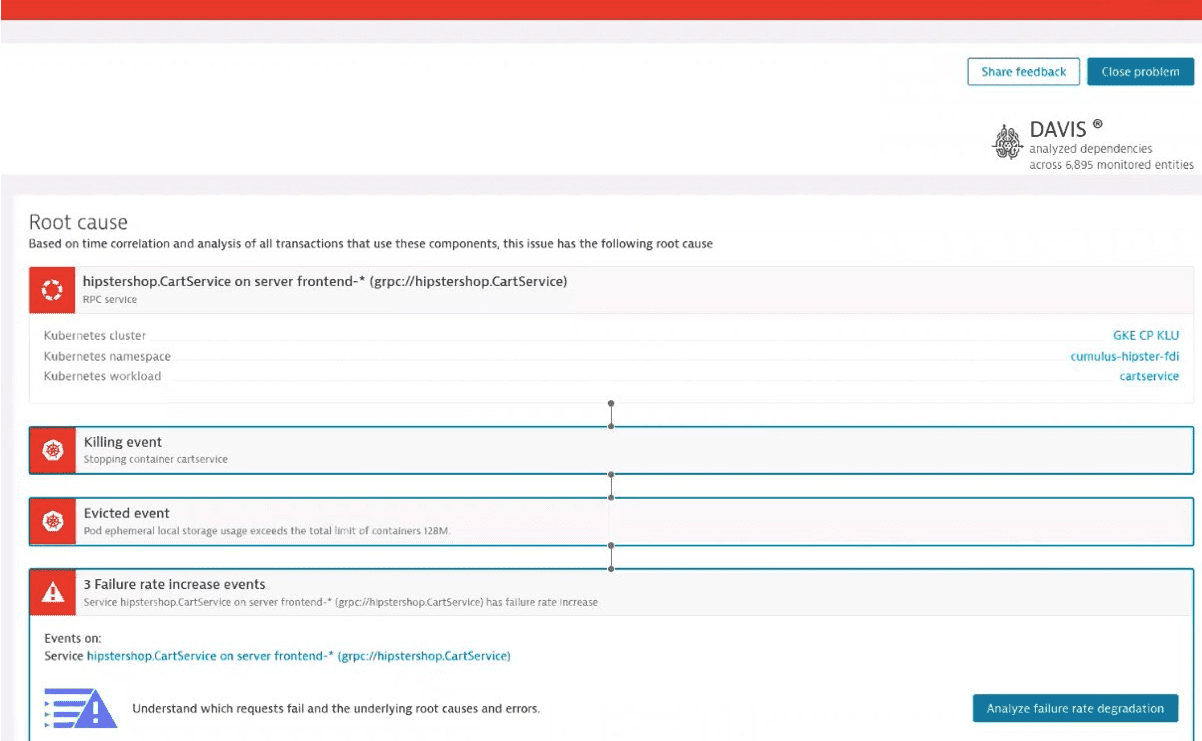Image resolution: width=1202 pixels, height=741 pixels.
Task: Click the connector dot below the CartService card
Action: (x=611, y=404)
